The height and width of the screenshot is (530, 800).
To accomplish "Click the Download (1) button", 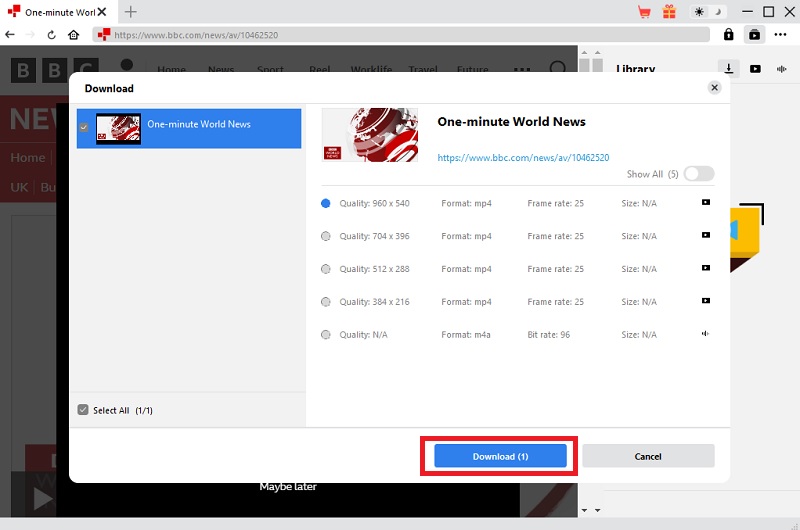I will (500, 456).
